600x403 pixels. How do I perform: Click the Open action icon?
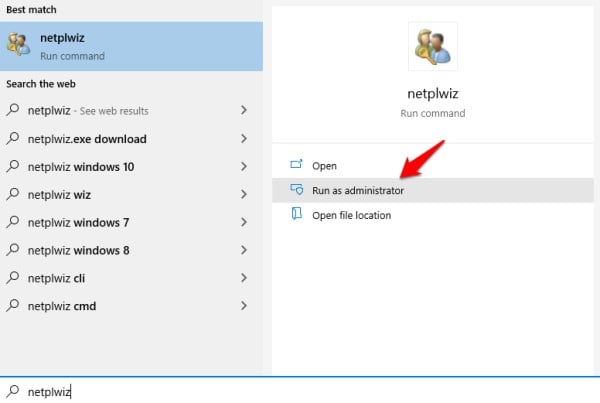click(296, 165)
